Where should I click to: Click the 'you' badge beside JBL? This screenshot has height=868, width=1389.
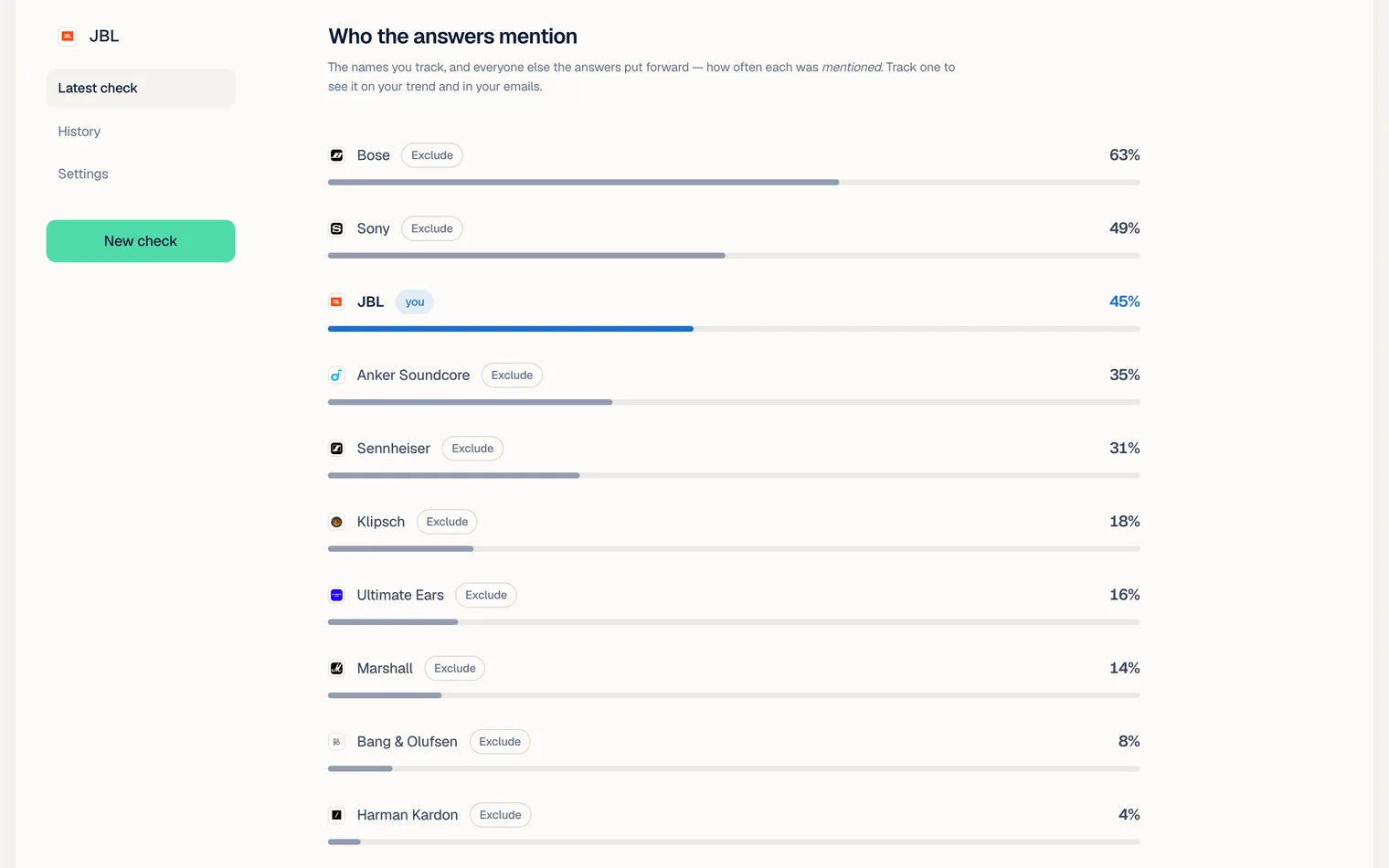[x=415, y=302]
